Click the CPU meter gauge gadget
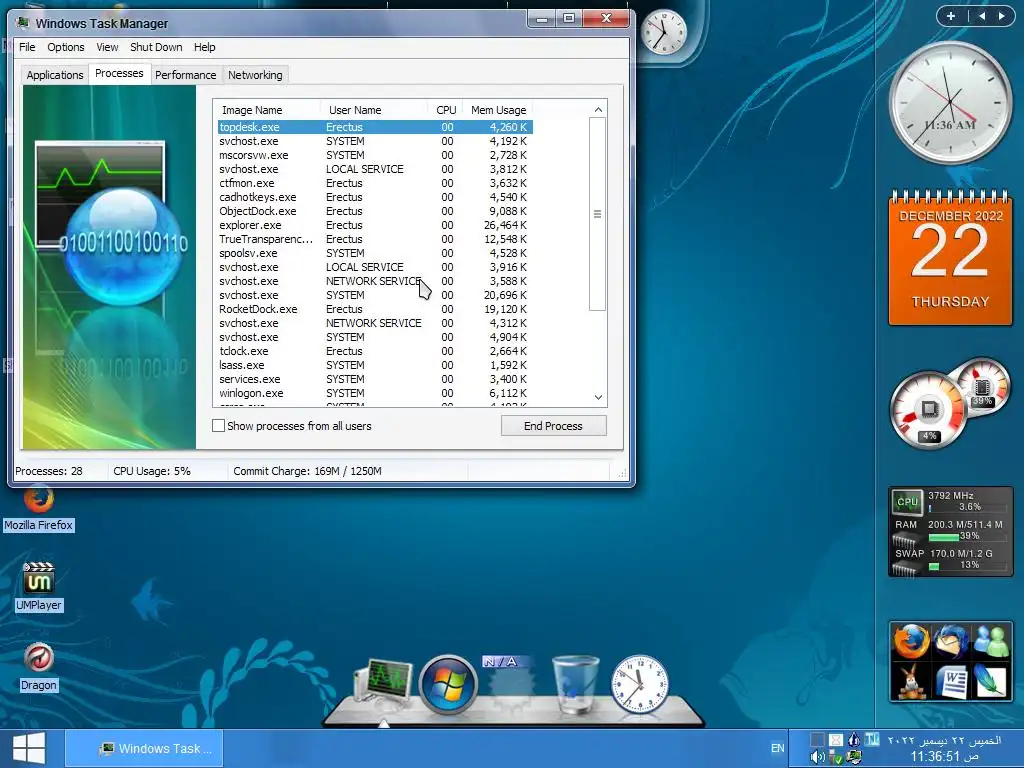Image resolution: width=1024 pixels, height=768 pixels. (948, 402)
